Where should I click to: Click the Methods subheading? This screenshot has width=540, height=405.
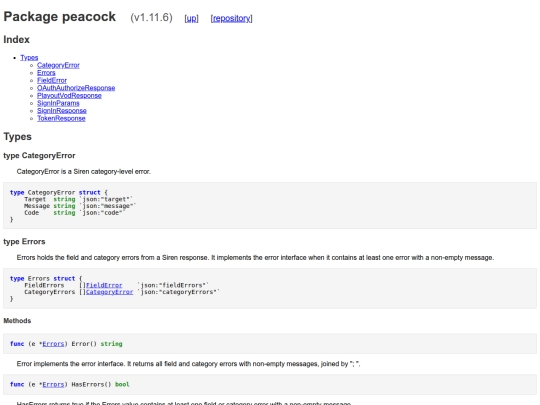tap(17, 321)
